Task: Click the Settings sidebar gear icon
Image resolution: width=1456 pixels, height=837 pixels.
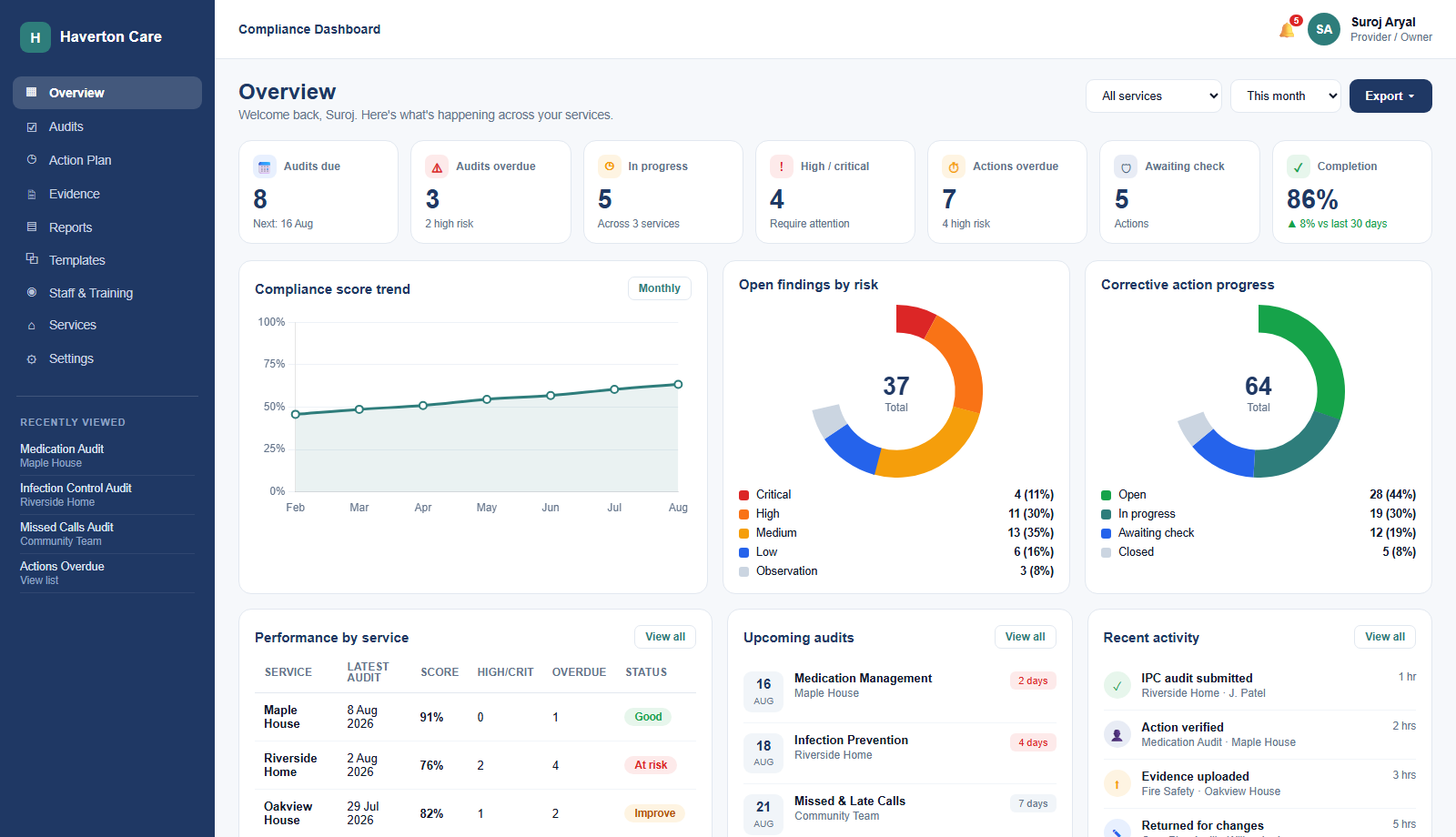Action: (x=32, y=358)
